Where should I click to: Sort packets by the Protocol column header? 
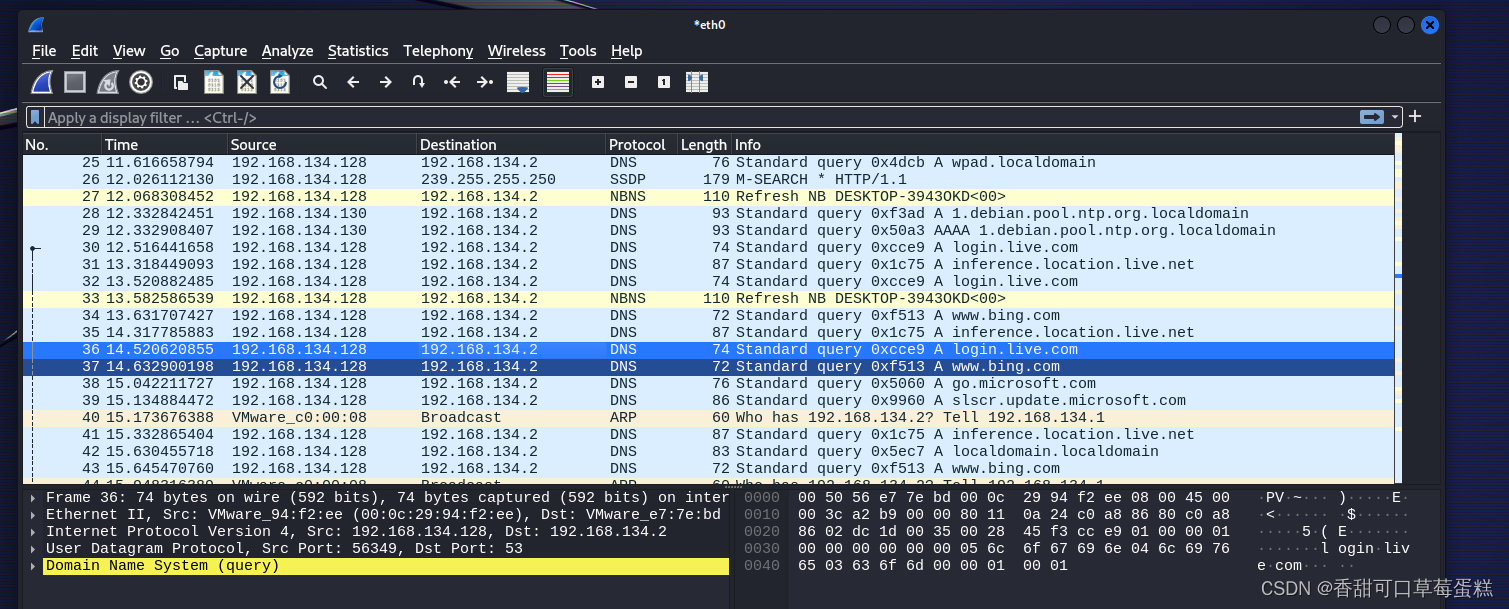coord(637,145)
